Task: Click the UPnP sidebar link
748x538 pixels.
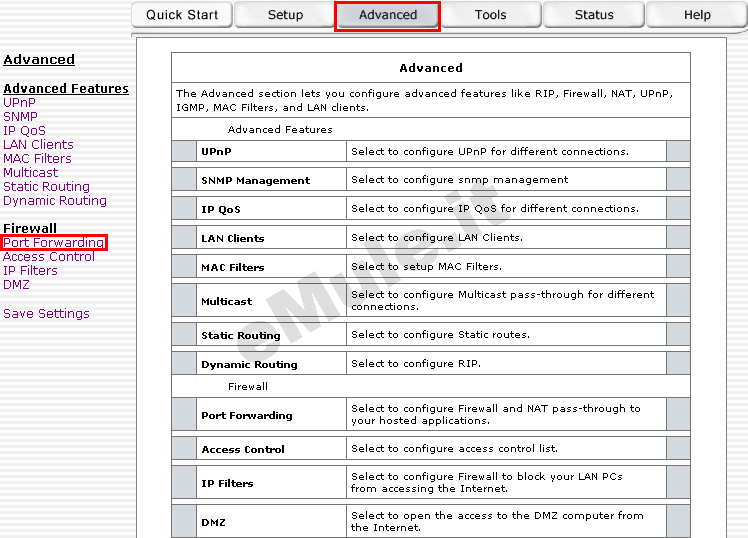Action: 19,103
